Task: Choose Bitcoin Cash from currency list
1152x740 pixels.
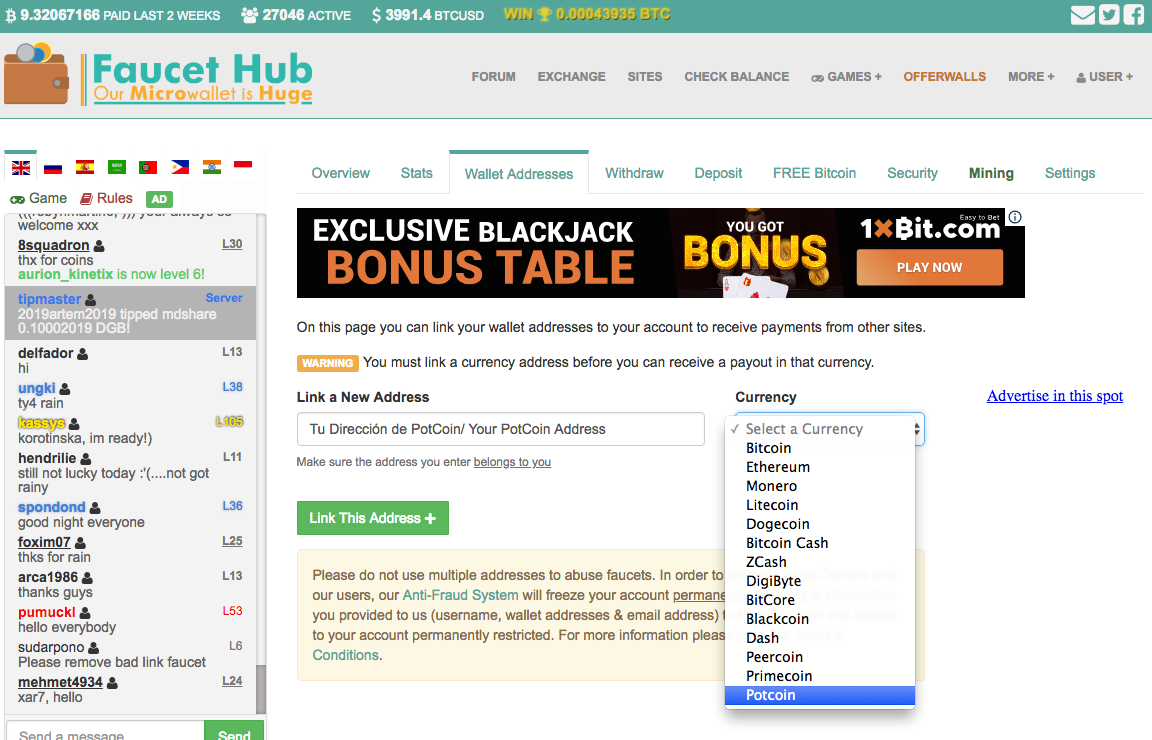Action: click(820, 543)
